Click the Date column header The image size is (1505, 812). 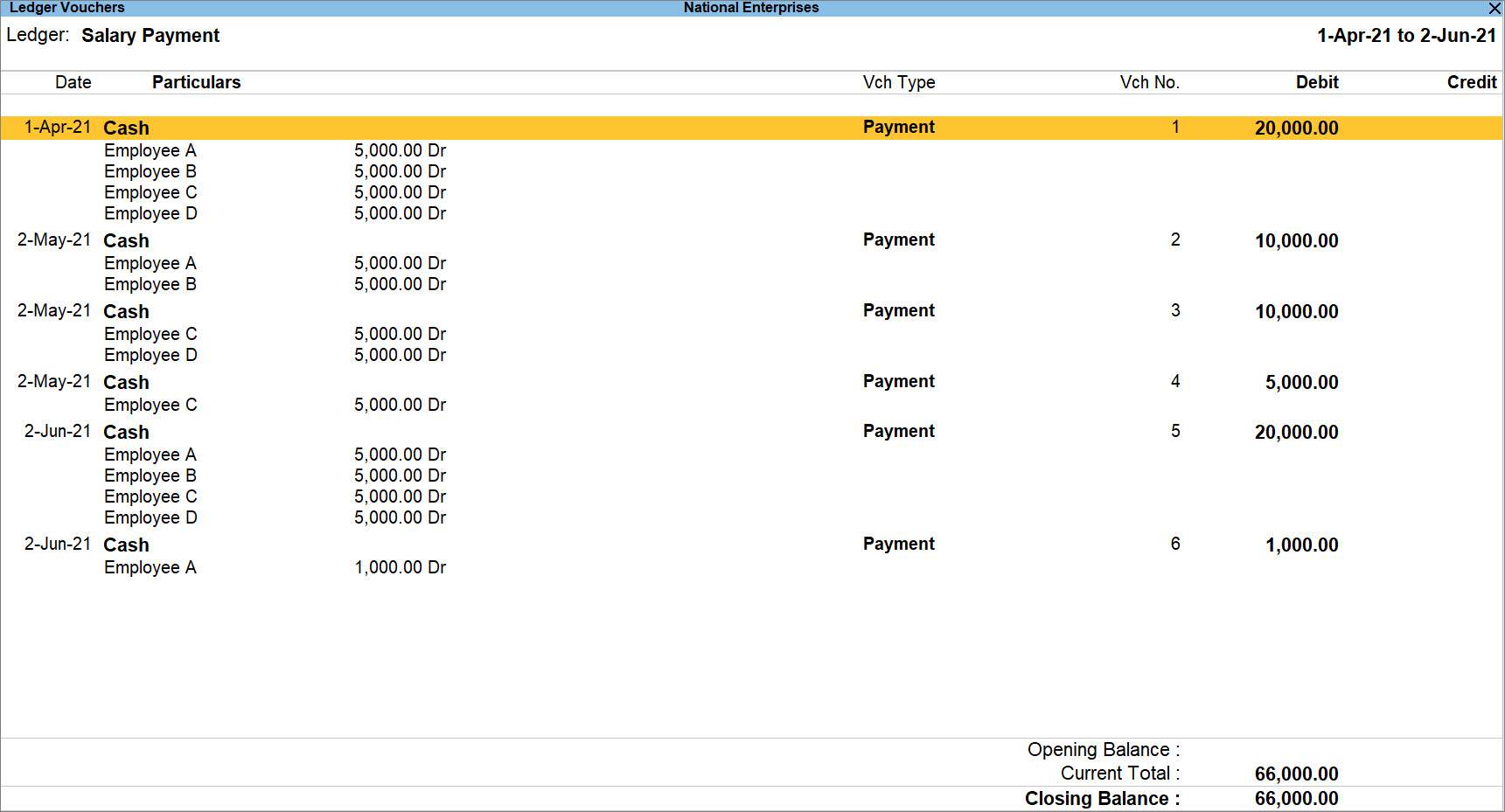73,82
